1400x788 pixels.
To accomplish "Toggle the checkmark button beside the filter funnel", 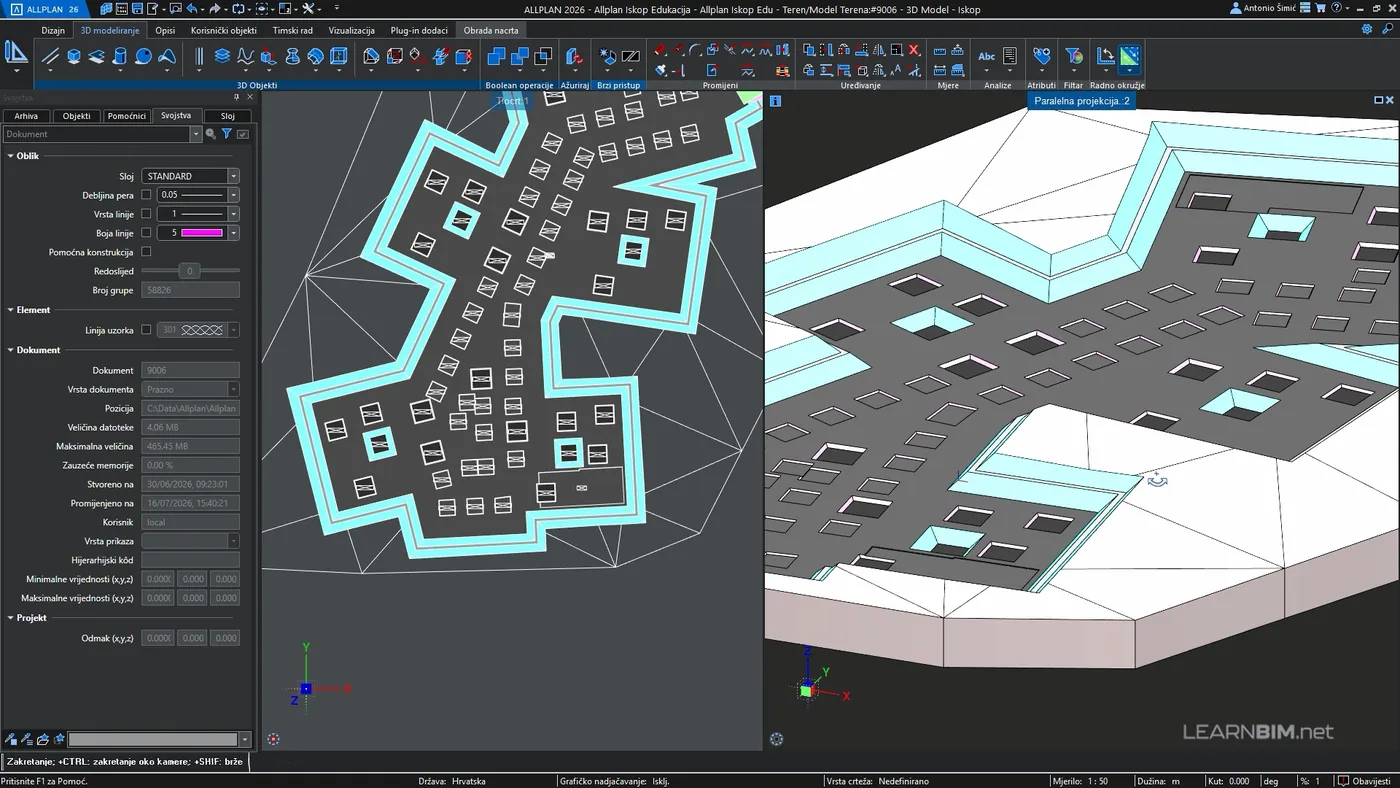I will pyautogui.click(x=243, y=134).
